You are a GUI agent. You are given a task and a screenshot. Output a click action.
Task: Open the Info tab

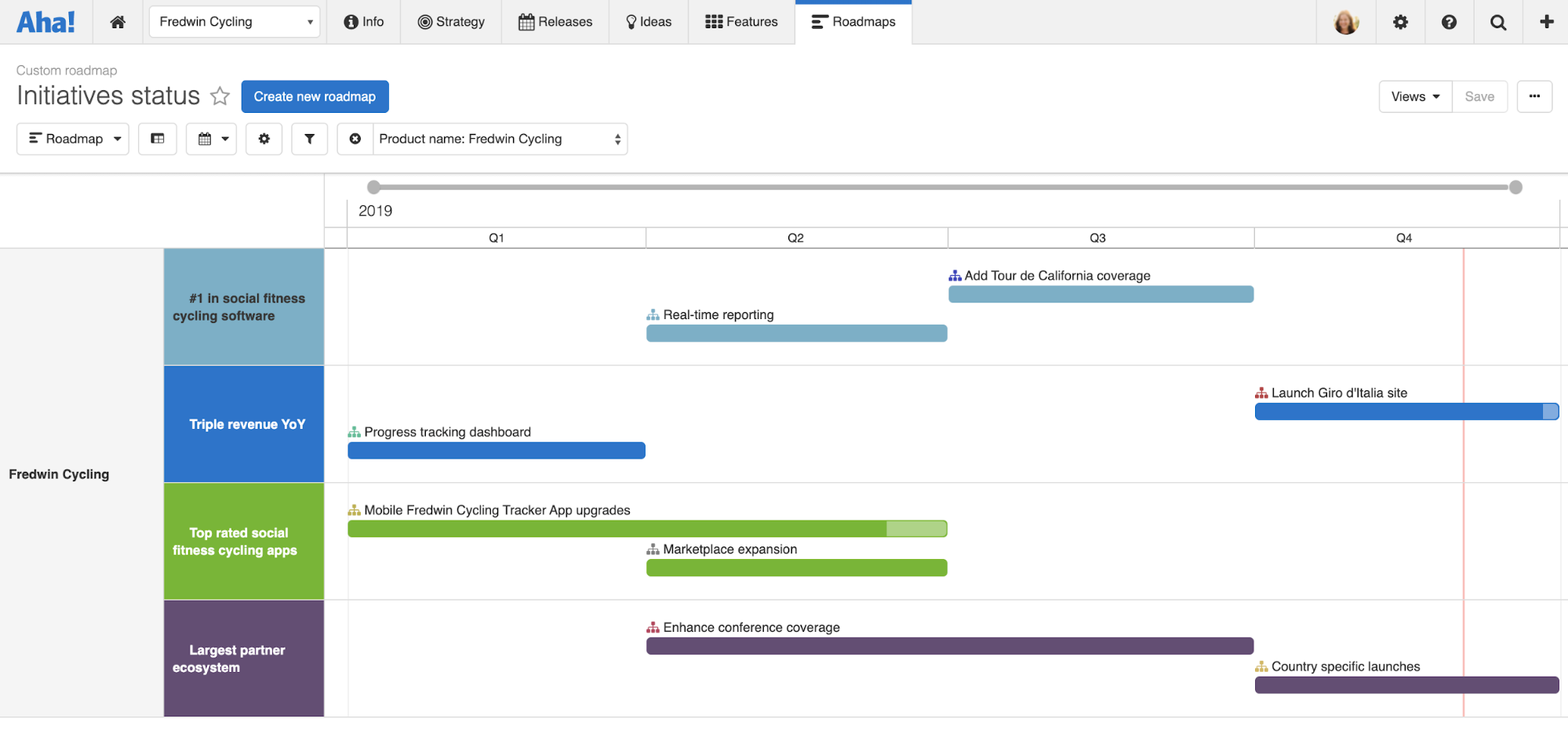[x=364, y=22]
